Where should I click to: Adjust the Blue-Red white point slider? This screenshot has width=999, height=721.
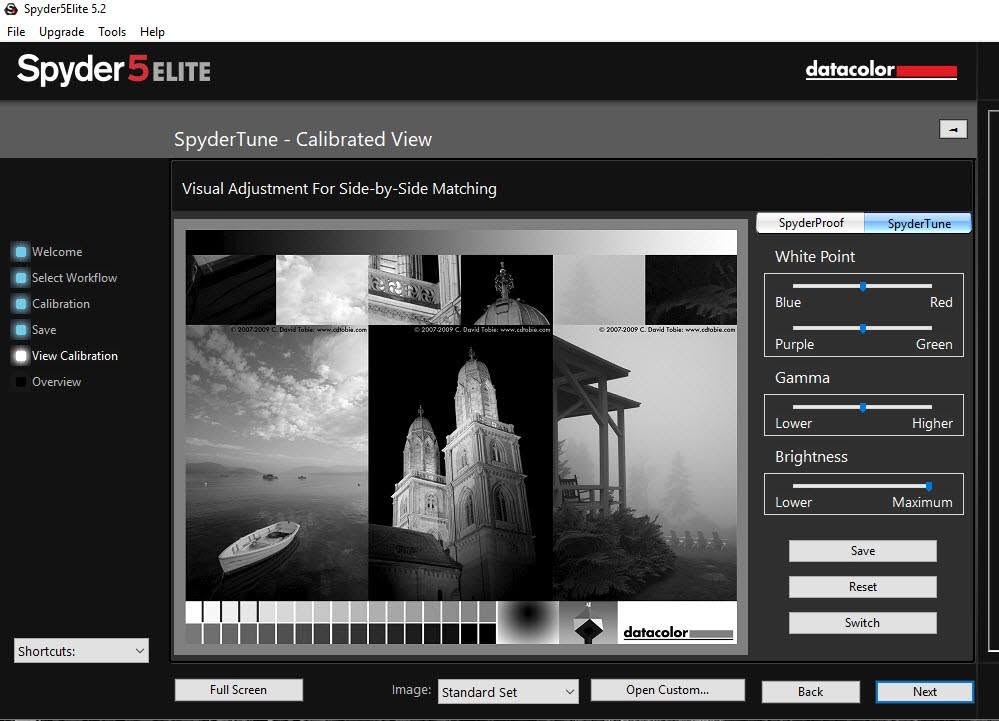tap(863, 287)
